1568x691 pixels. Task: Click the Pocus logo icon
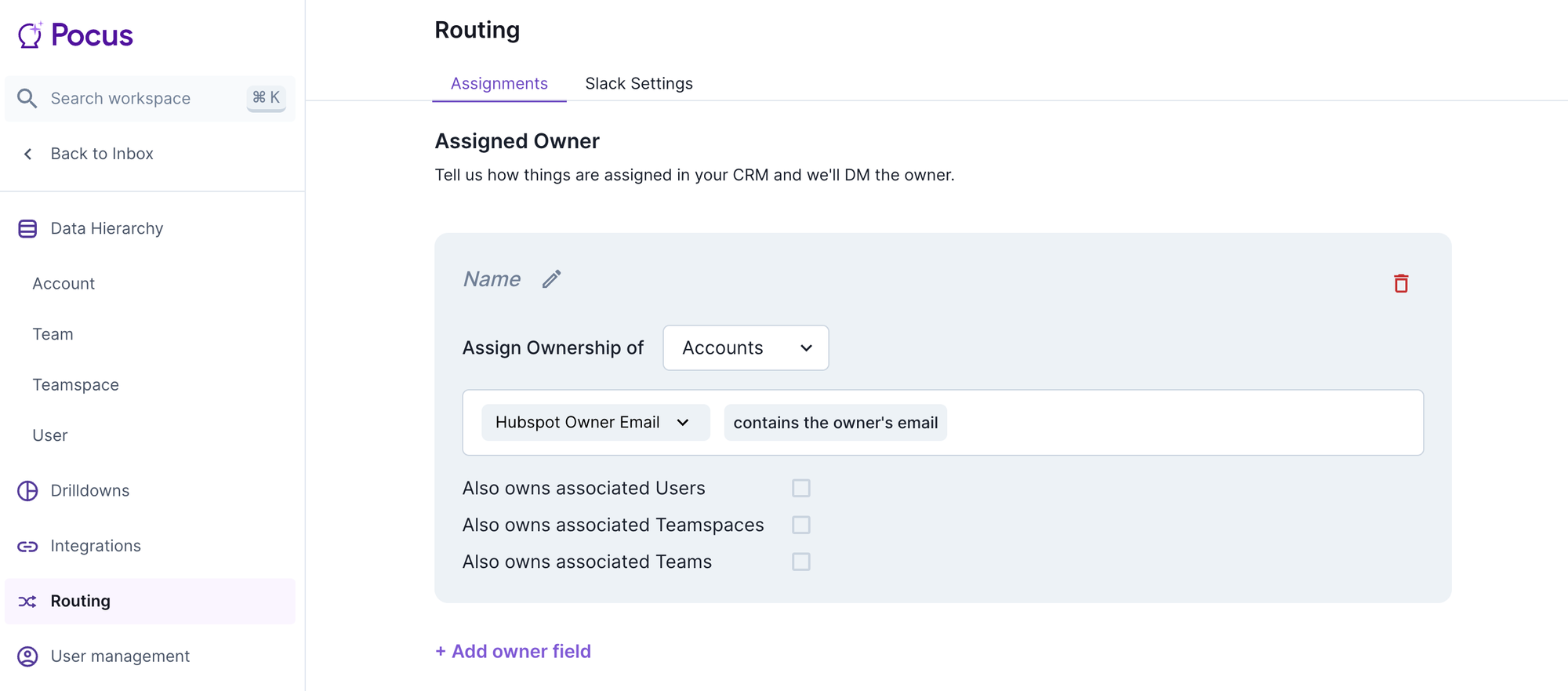(x=30, y=35)
